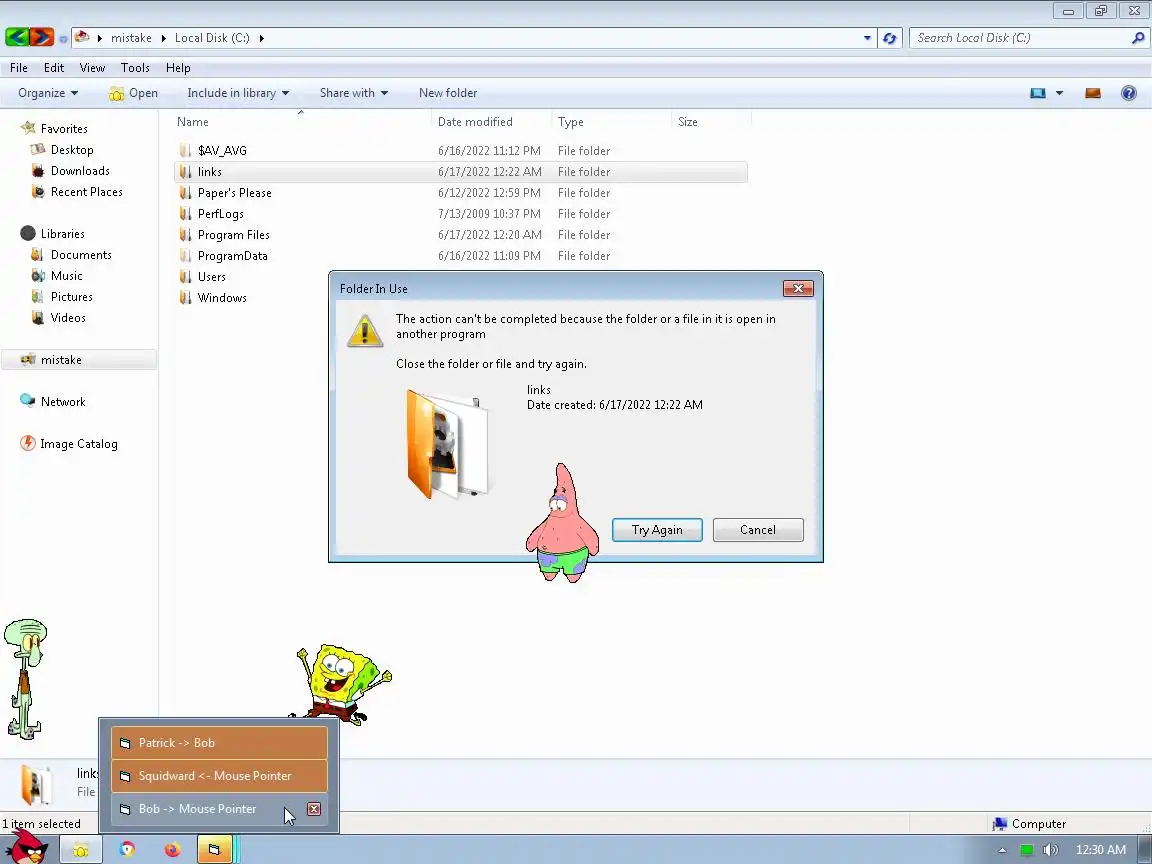Select the Windows folder
This screenshot has width=1152, height=864.
(222, 298)
